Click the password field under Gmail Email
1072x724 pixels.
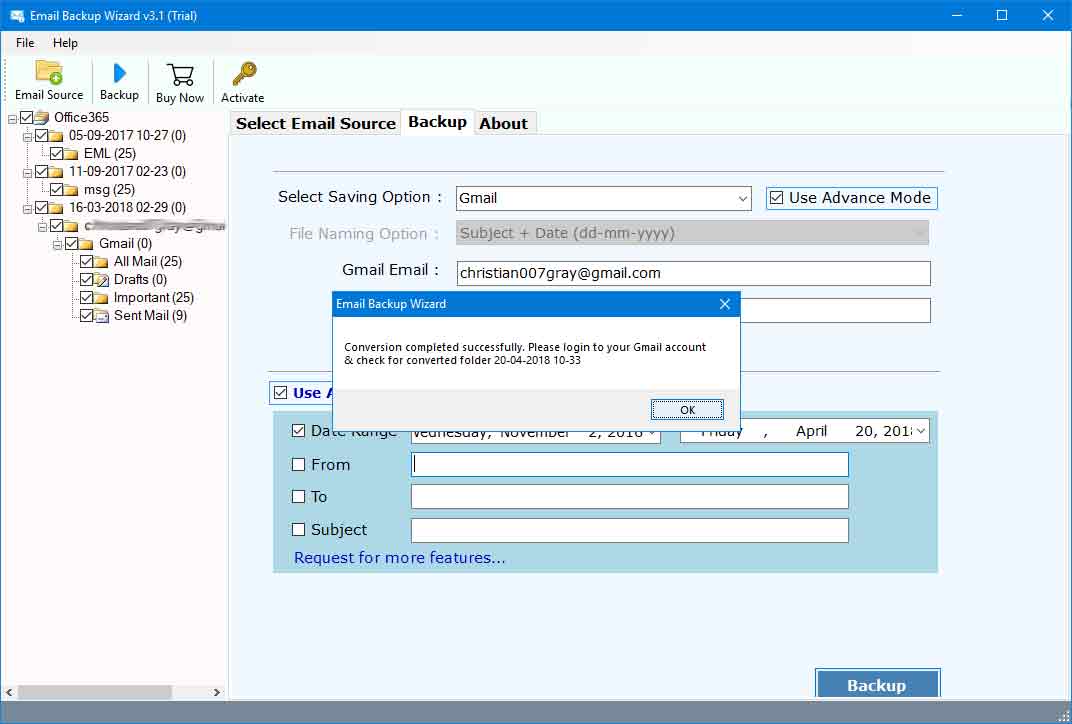click(835, 310)
